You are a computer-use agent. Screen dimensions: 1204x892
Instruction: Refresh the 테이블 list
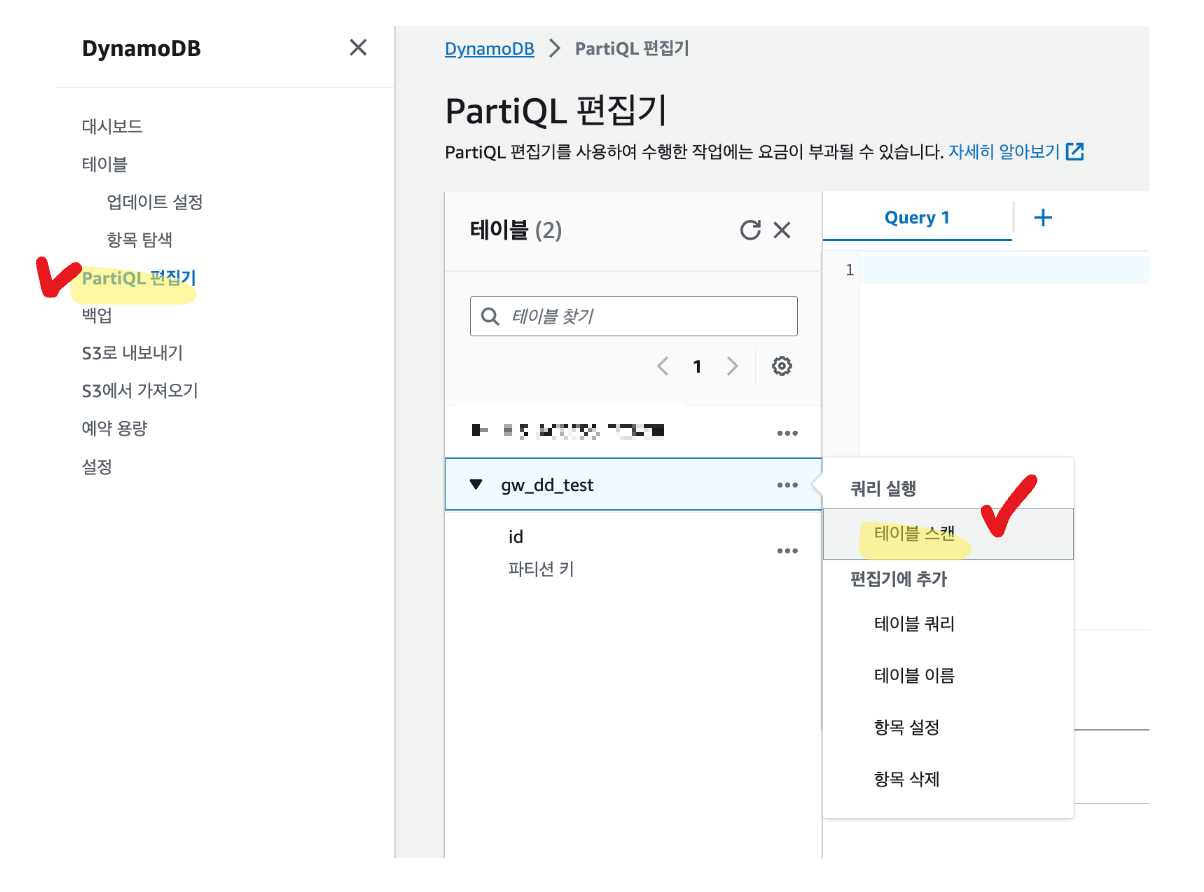click(x=750, y=230)
